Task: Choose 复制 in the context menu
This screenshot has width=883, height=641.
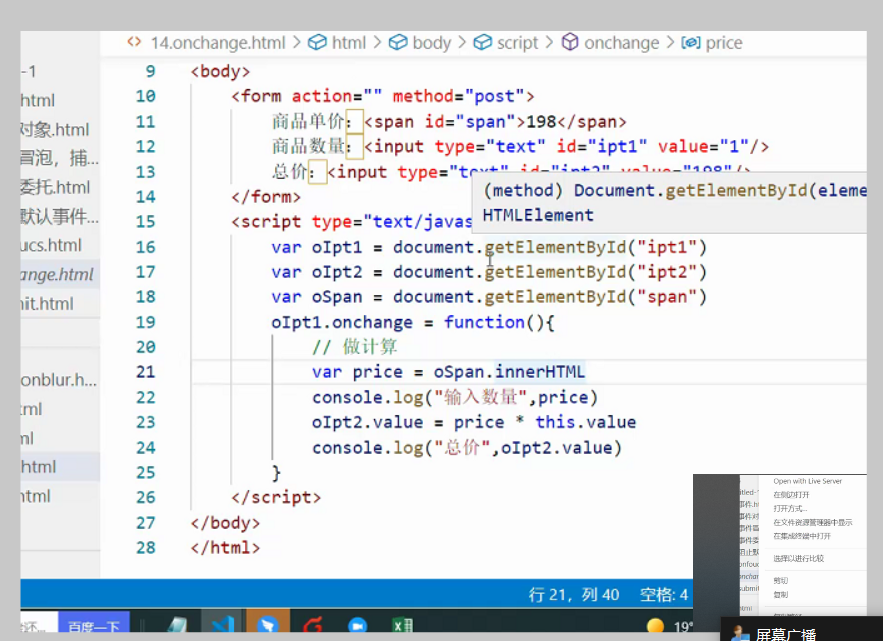Action: pos(780,594)
